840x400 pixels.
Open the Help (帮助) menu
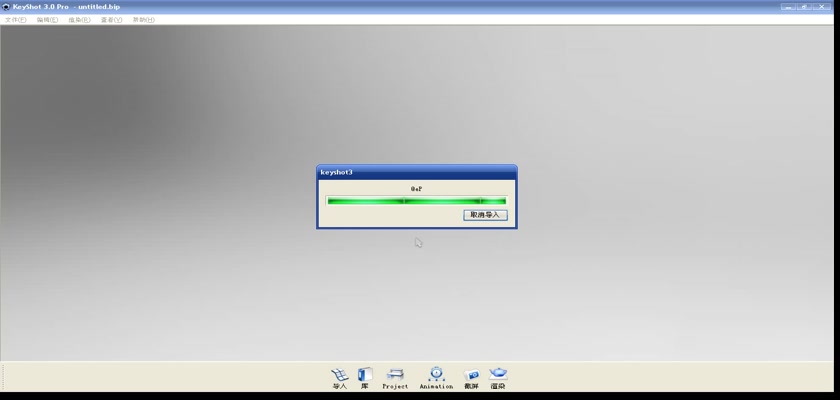tap(144, 20)
